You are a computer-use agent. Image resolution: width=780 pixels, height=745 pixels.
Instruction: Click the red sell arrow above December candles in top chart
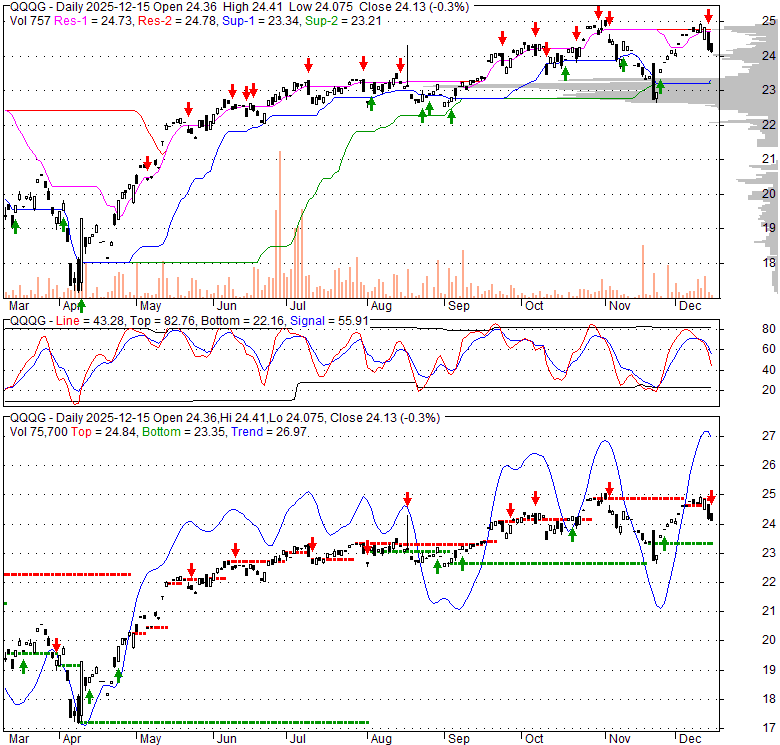[708, 16]
